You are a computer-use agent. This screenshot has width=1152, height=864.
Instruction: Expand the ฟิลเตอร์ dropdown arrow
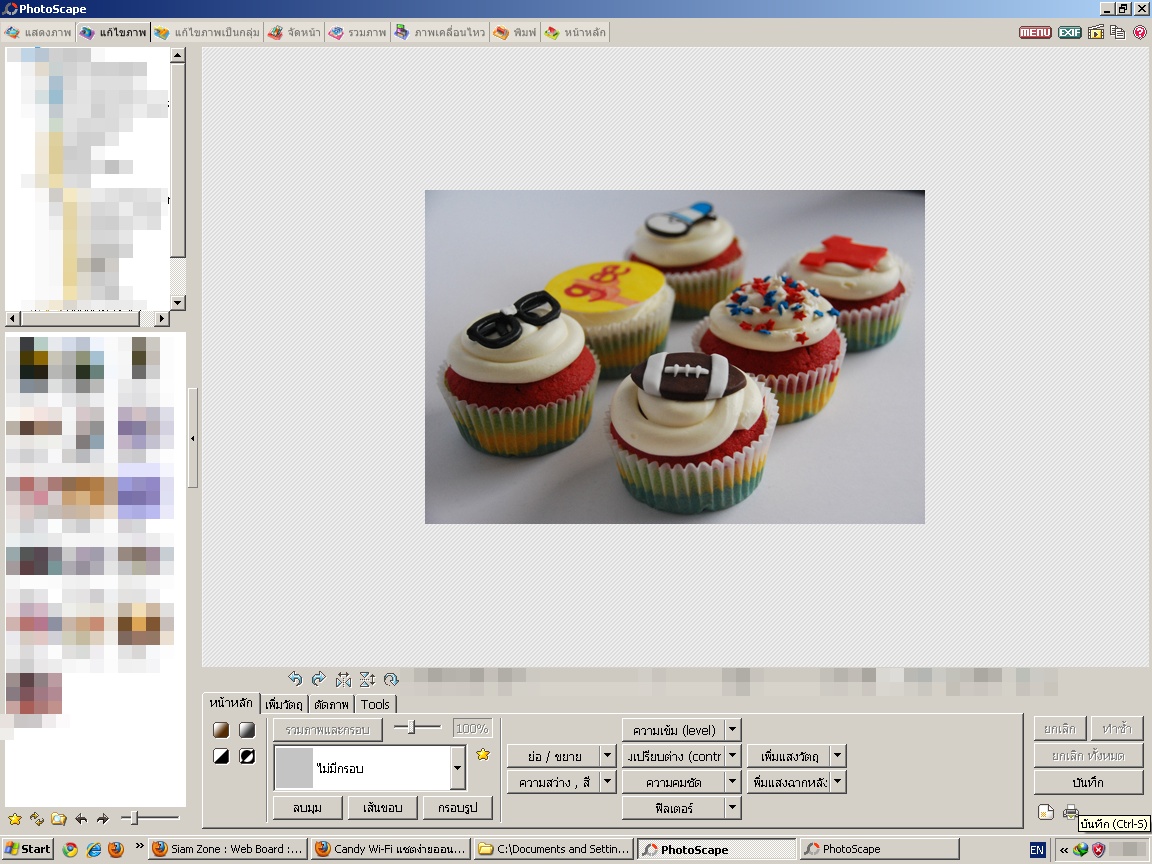coord(732,808)
